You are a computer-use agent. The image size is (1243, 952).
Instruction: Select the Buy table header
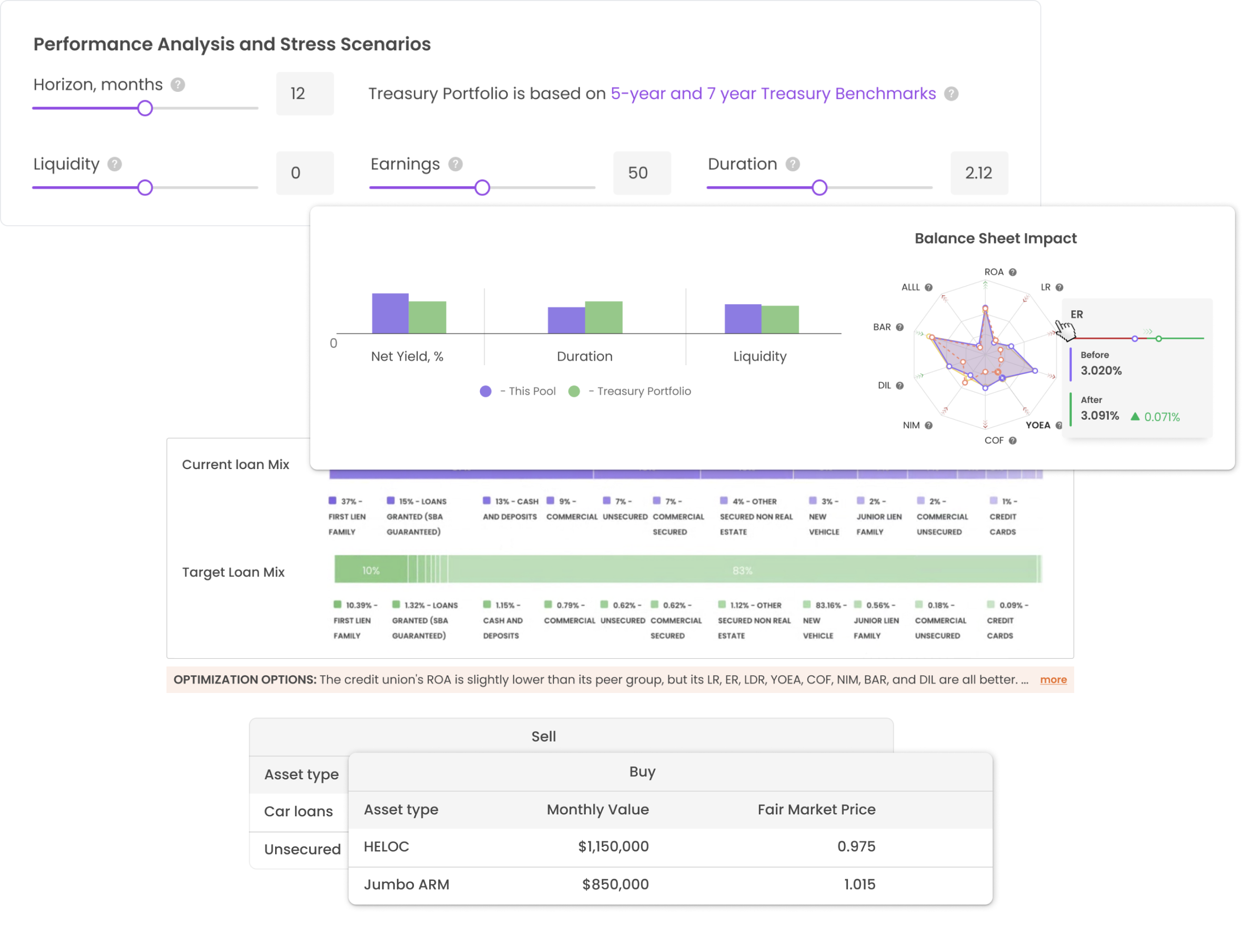tap(642, 772)
